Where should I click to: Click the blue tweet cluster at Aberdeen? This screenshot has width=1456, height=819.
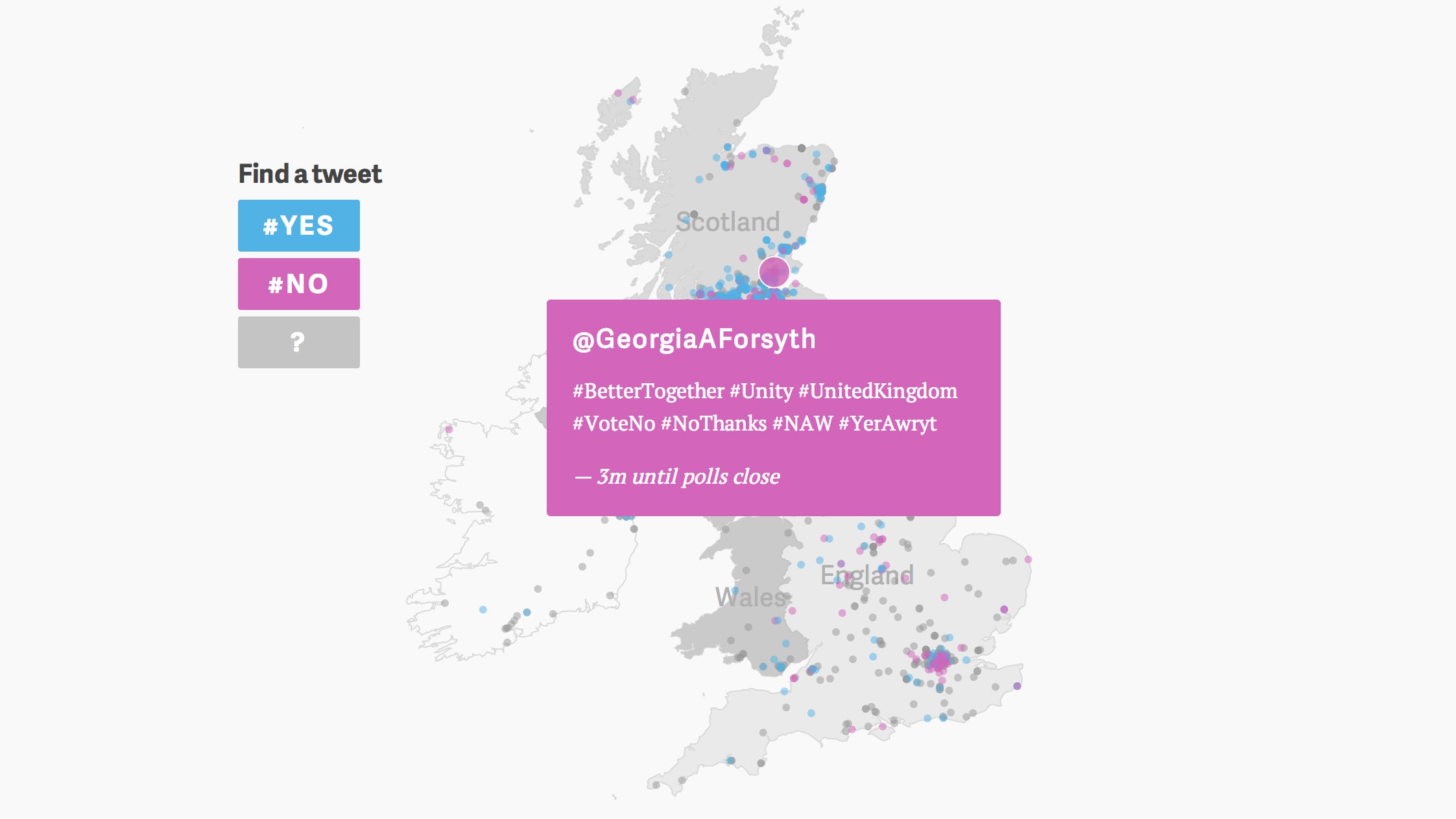pyautogui.click(x=820, y=191)
